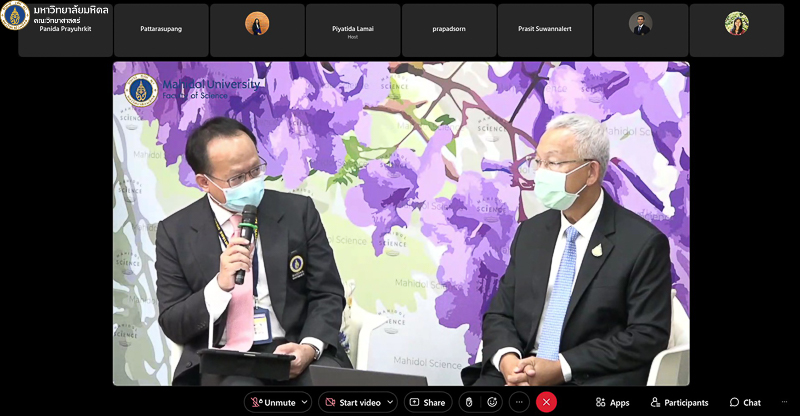Viewport: 800px width, 416px height.
Task: Raise hand using the hand icon
Action: 468,402
